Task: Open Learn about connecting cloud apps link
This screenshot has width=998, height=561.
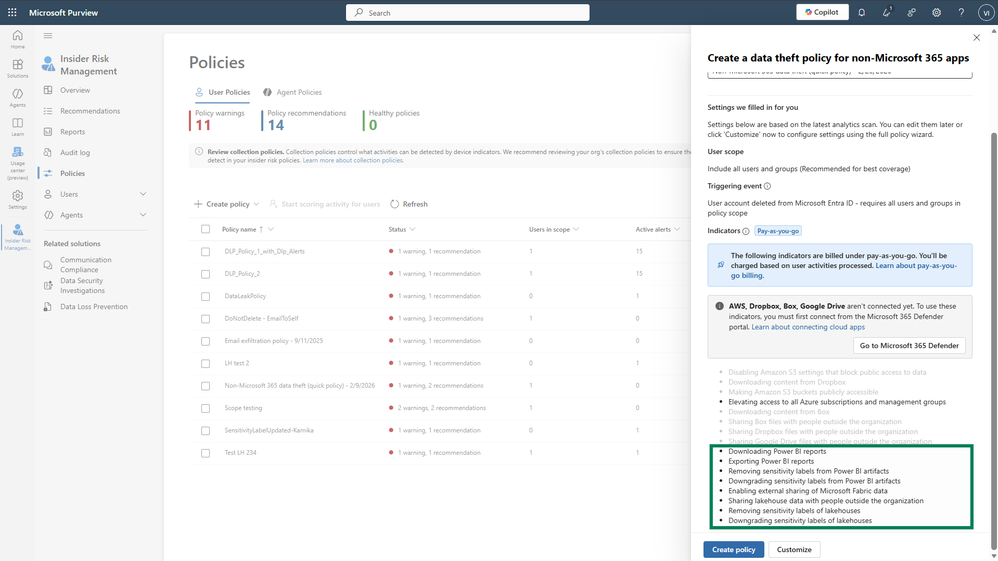Action: 808,327
